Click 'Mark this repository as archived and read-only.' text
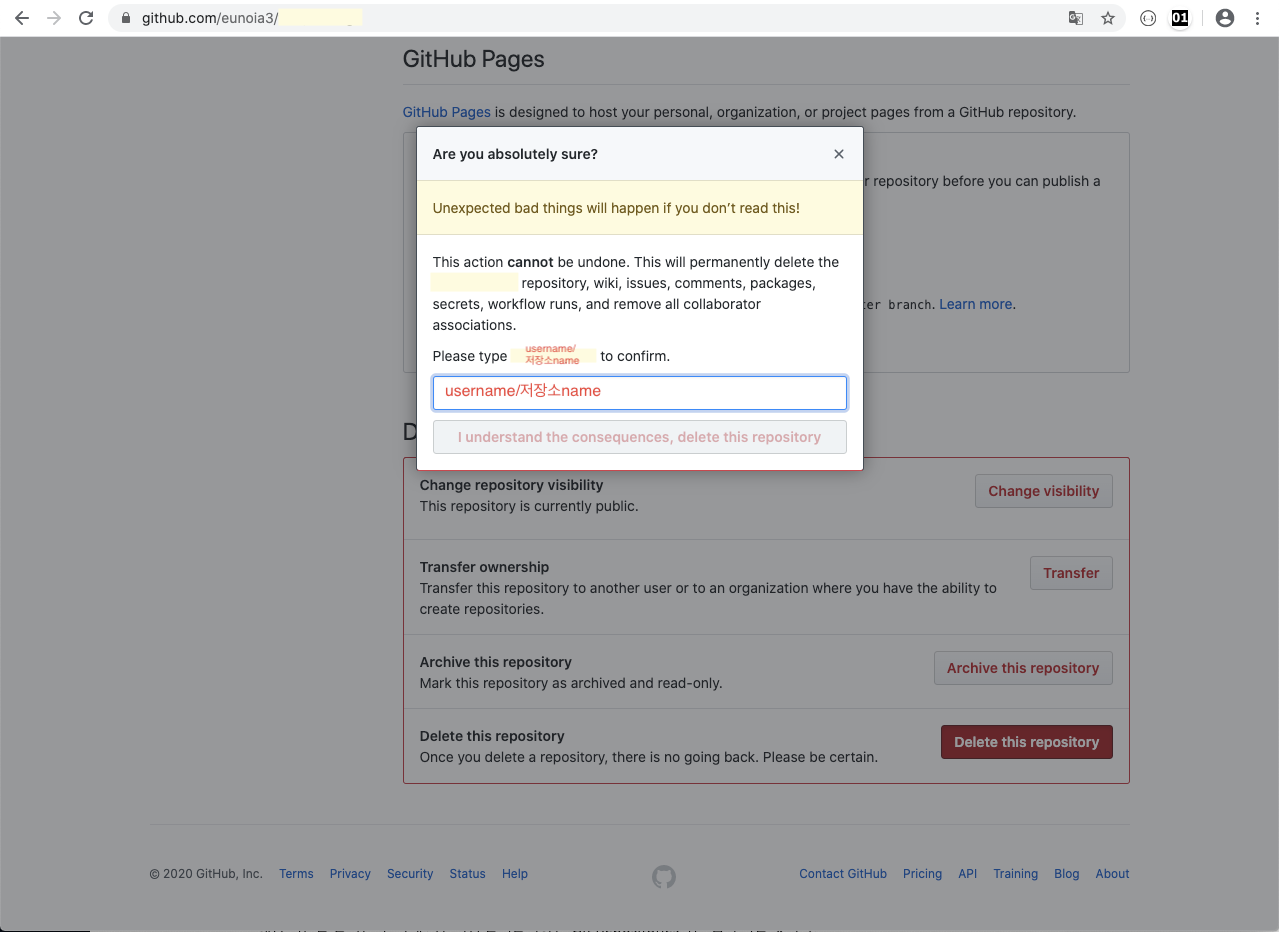The image size is (1279, 932). coord(571,683)
